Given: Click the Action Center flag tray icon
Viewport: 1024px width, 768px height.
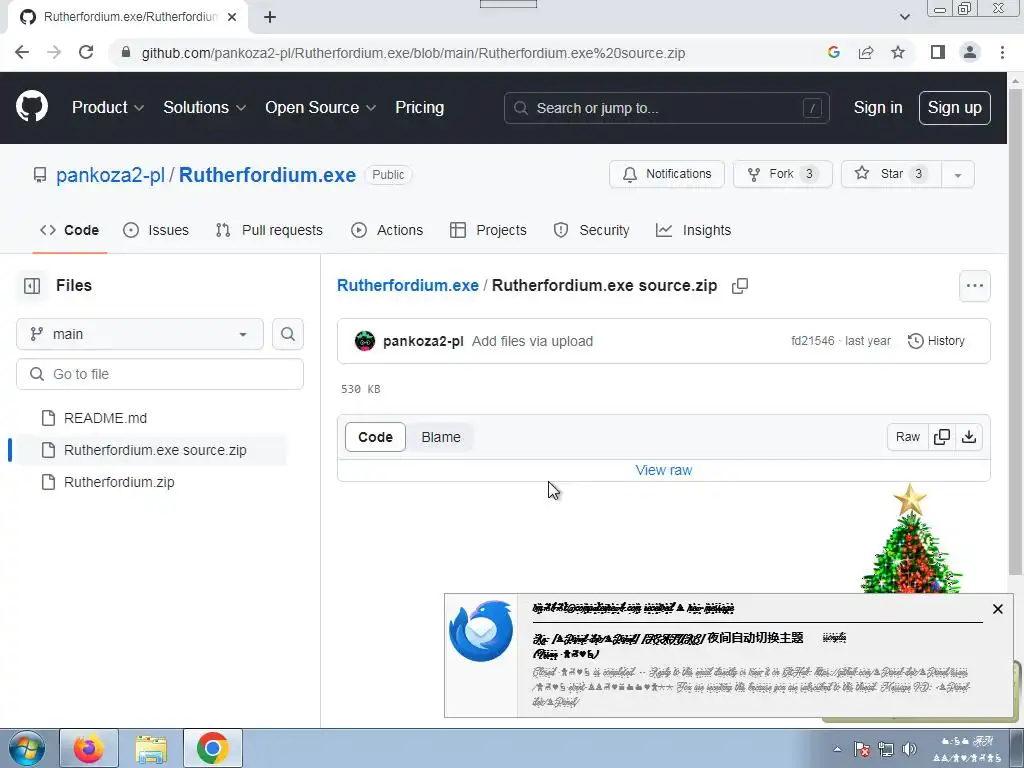Looking at the screenshot, I should tap(862, 749).
